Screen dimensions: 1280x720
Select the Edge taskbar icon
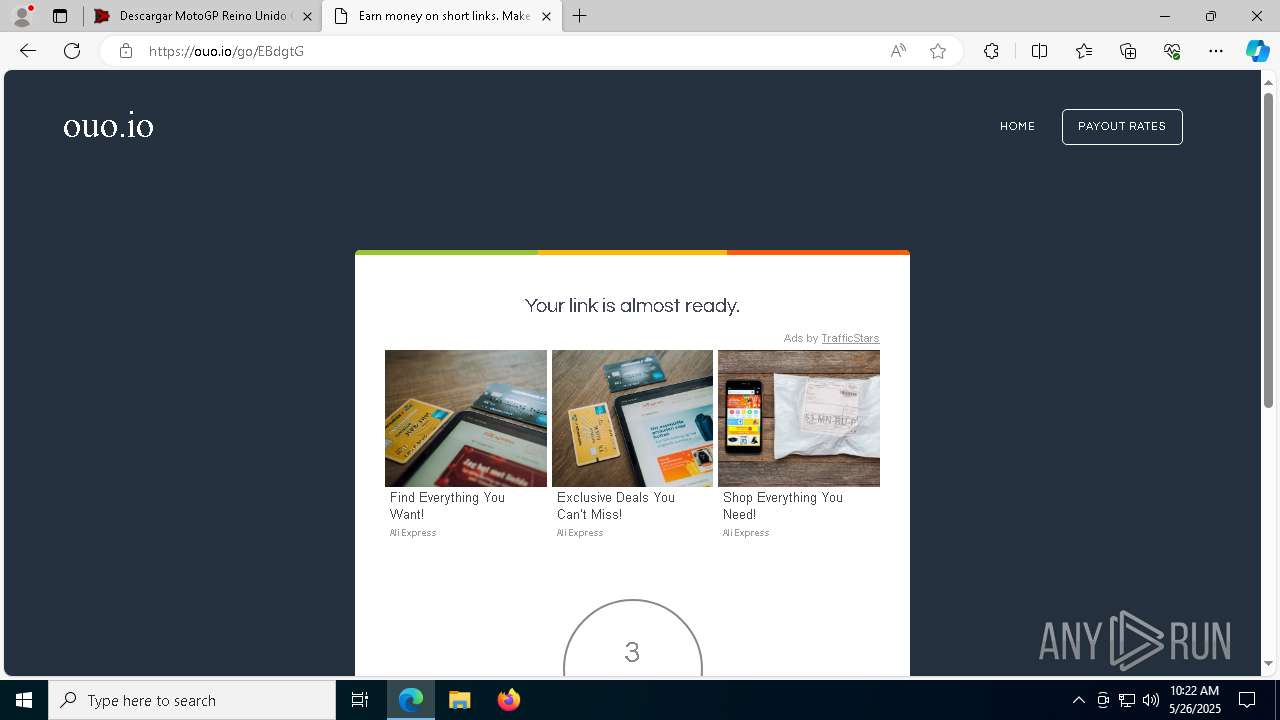411,700
